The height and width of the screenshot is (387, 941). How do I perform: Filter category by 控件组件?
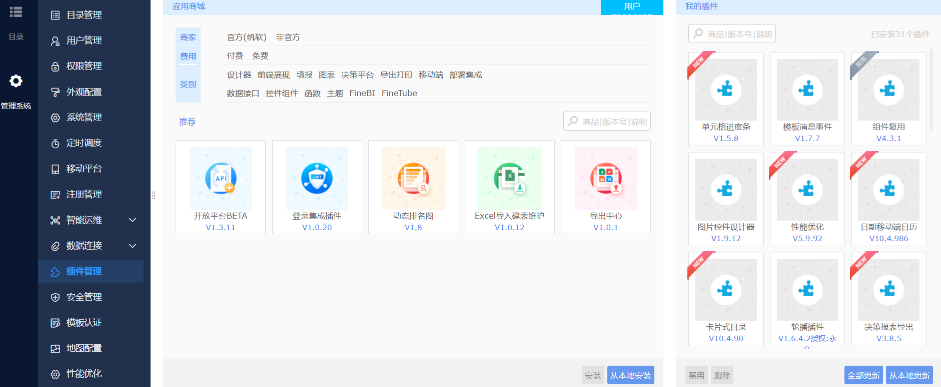tap(282, 93)
